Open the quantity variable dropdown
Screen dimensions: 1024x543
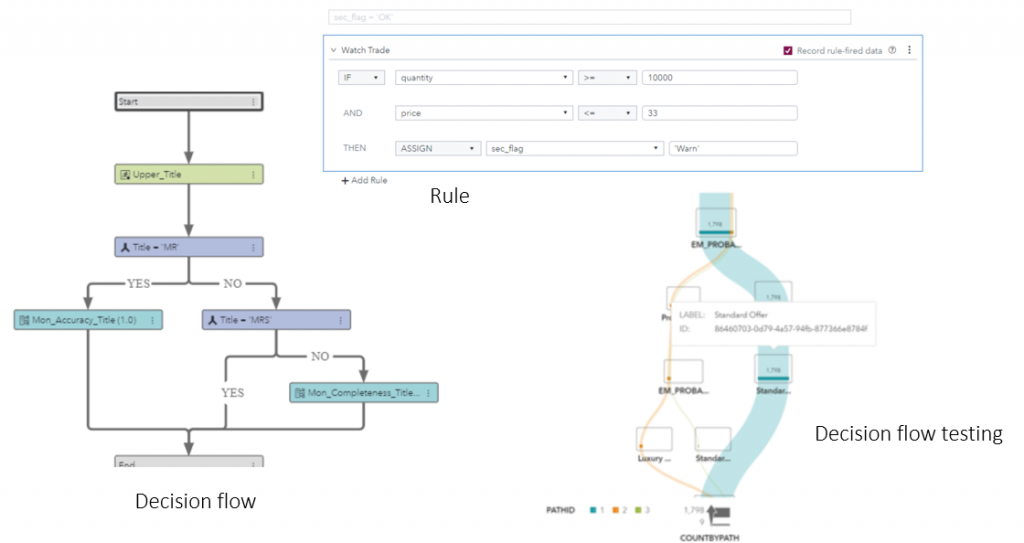coord(483,78)
